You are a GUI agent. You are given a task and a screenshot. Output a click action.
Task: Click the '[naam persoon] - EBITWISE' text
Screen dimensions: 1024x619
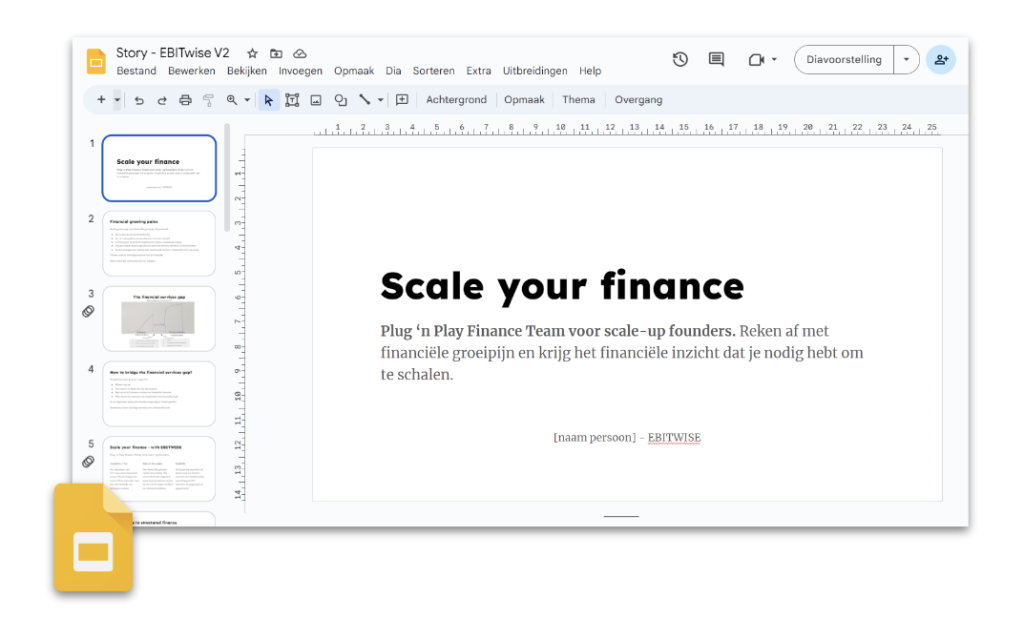click(x=627, y=437)
